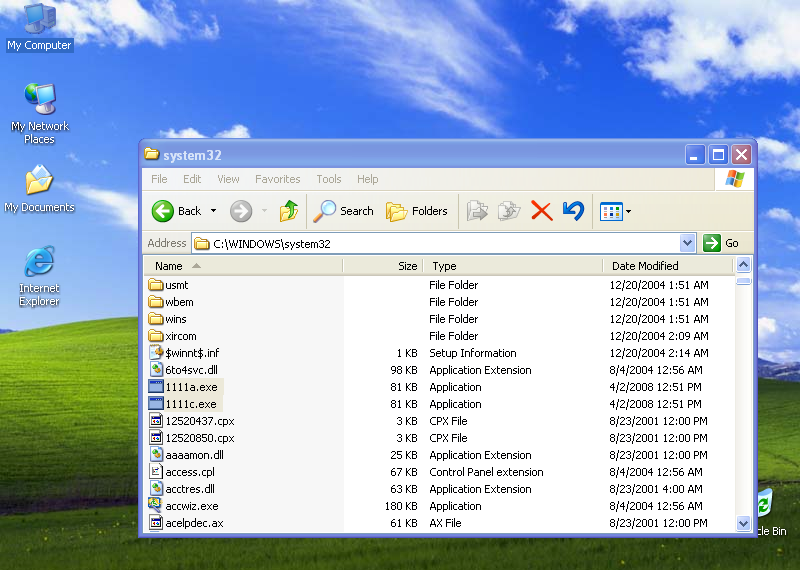Click the '8/23/2001 4:00 AM' date cell
This screenshot has width=800, height=570.
[x=656, y=489]
